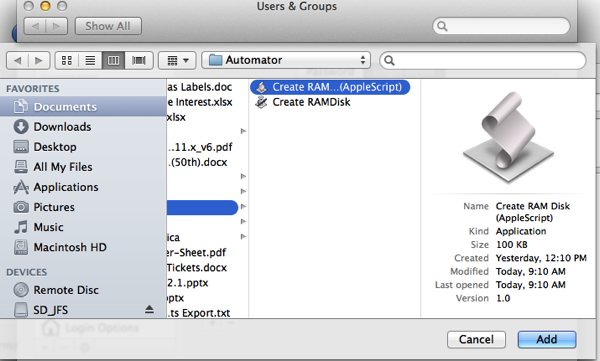Click the Music note icon in sidebar

pyautogui.click(x=21, y=227)
